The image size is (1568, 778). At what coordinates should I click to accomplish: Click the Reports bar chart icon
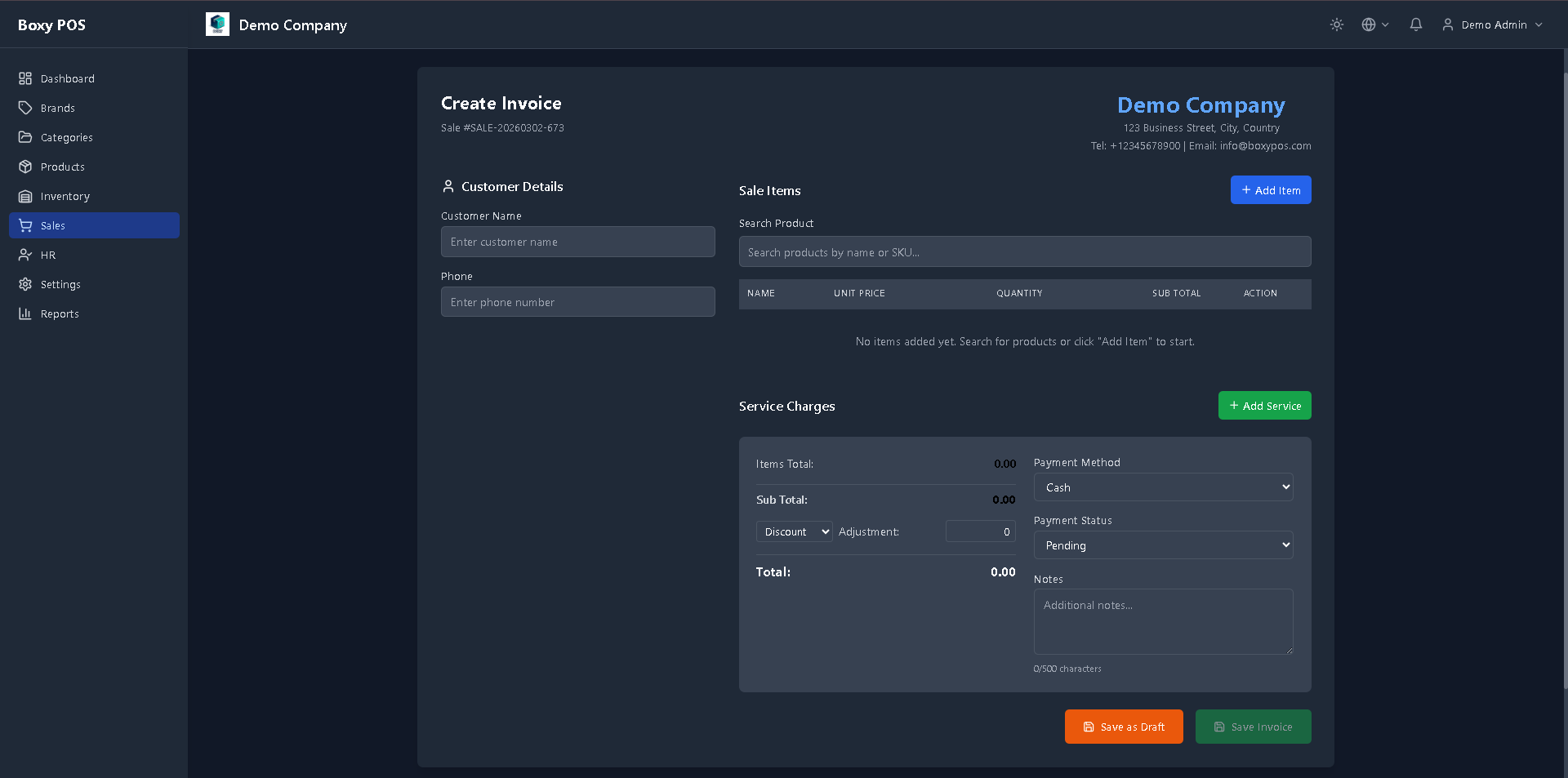25,313
